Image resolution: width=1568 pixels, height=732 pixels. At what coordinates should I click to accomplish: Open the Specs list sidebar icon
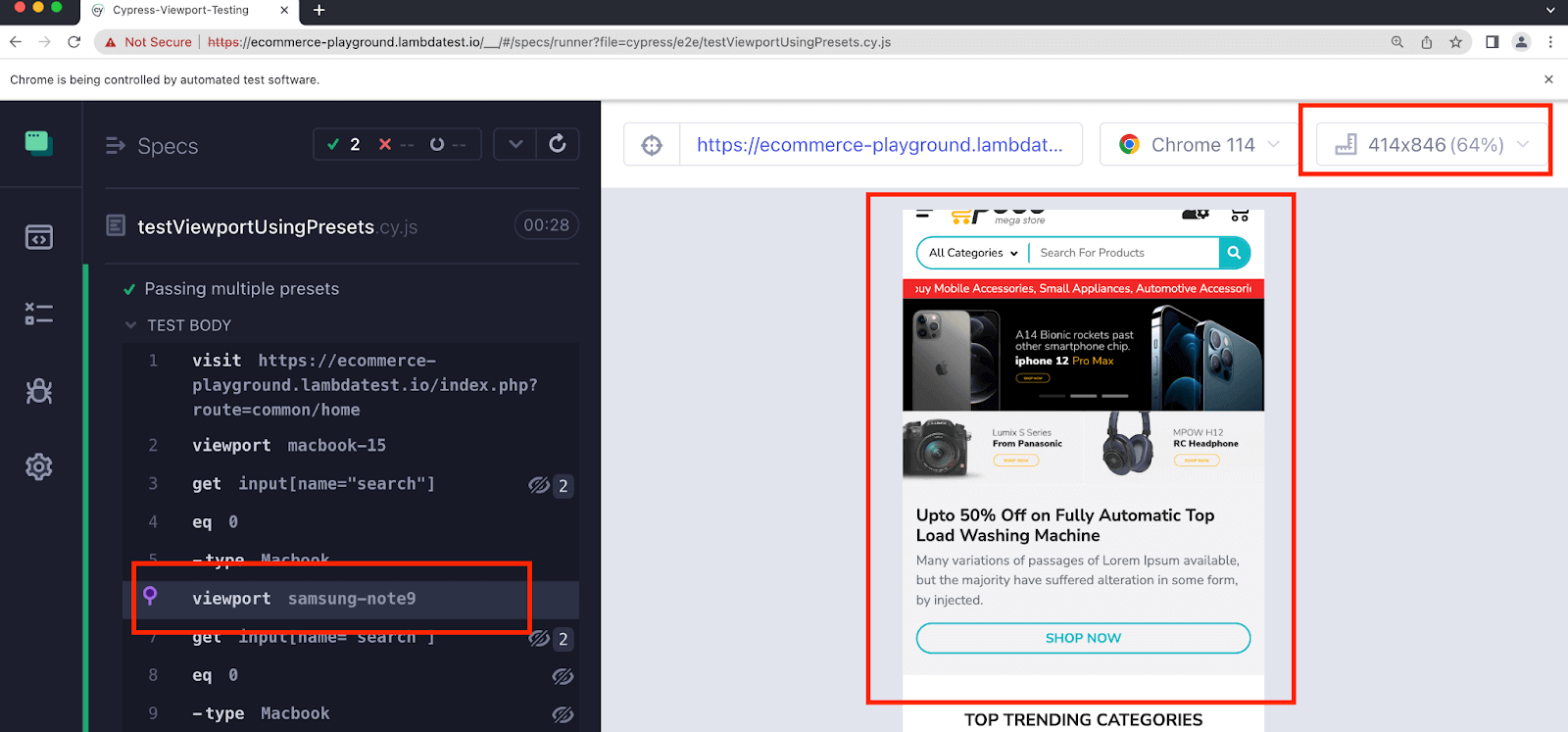(39, 237)
